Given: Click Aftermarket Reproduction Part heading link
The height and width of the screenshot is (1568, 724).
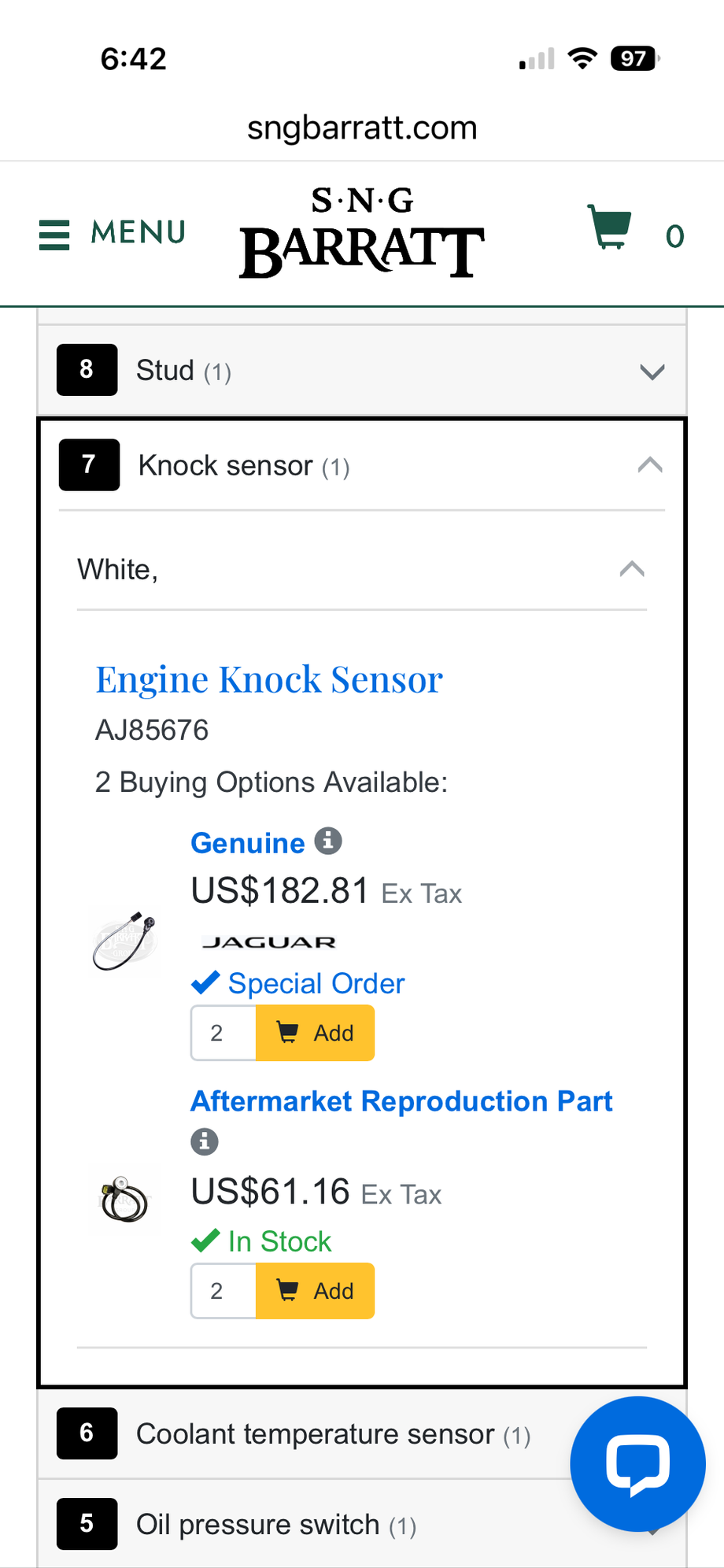Looking at the screenshot, I should pos(401,1101).
